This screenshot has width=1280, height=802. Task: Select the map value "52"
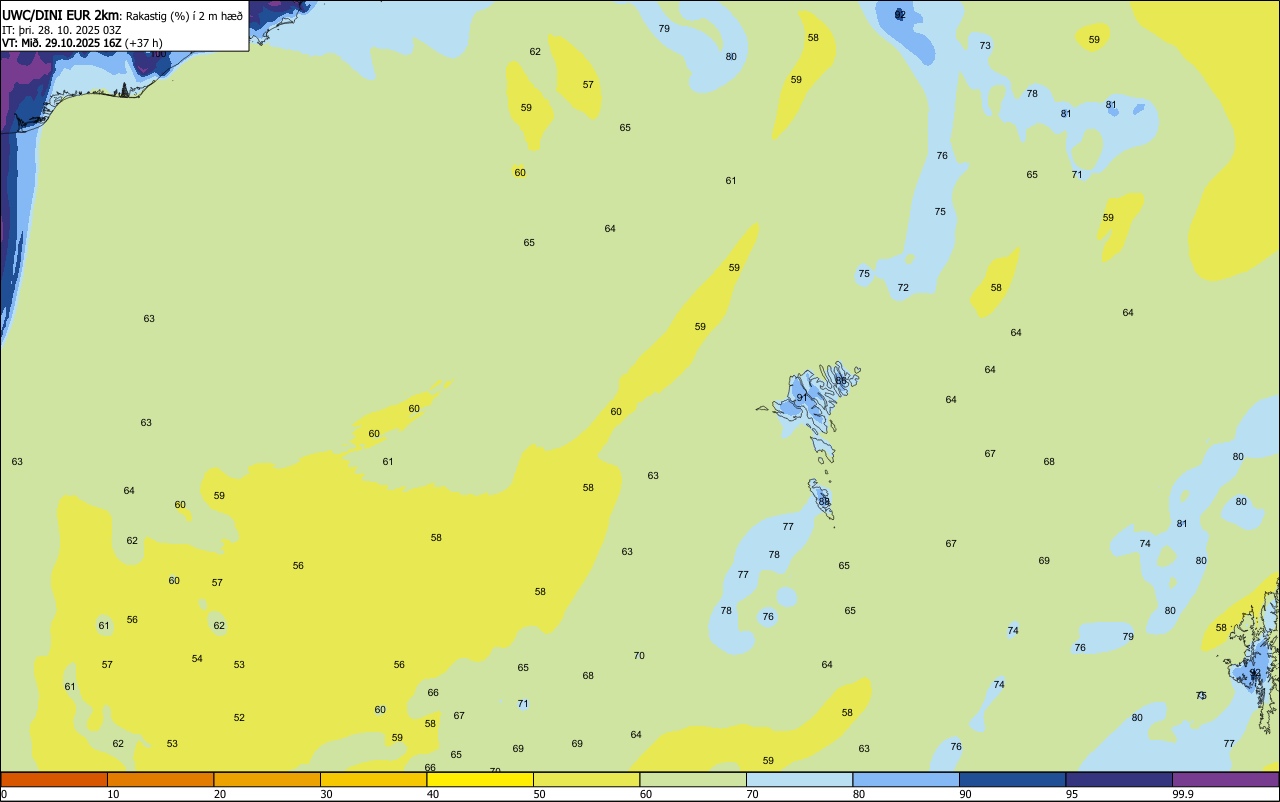pos(239,717)
